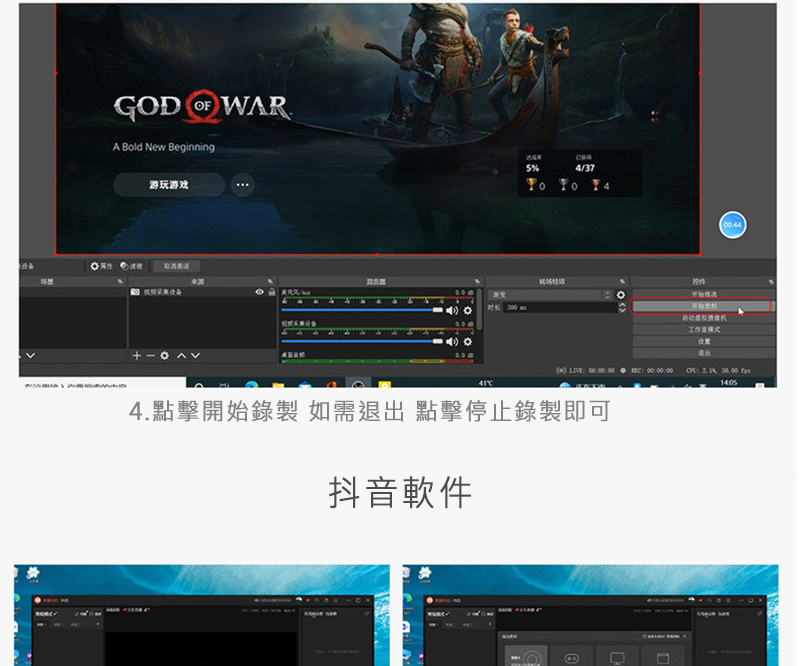Adjust the Mic/Aux volume slider

[x=360, y=310]
